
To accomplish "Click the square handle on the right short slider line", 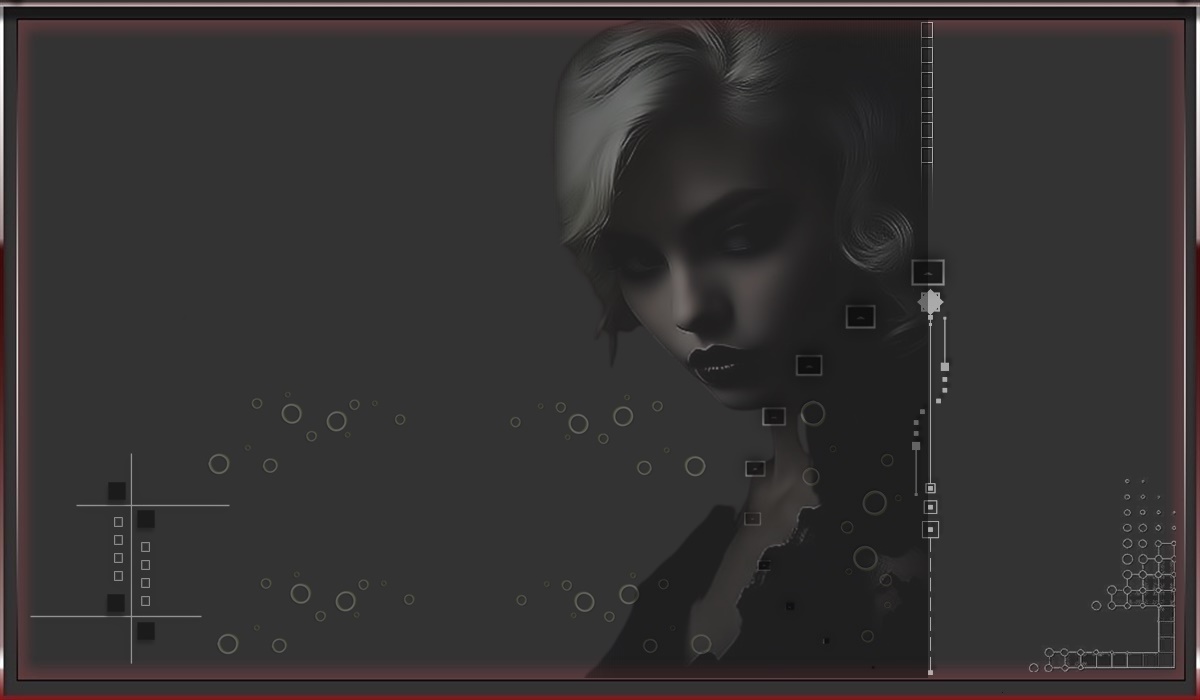I will (x=945, y=367).
